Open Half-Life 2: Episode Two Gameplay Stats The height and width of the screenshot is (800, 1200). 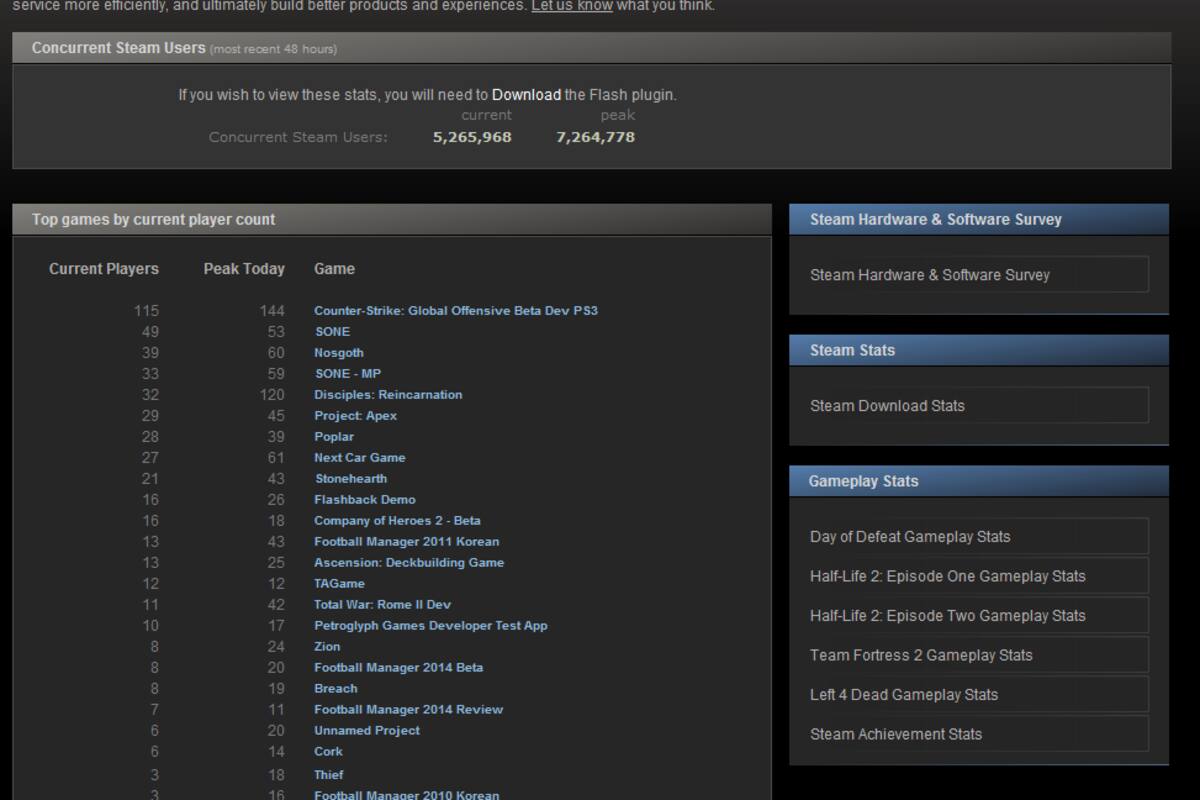coord(979,616)
